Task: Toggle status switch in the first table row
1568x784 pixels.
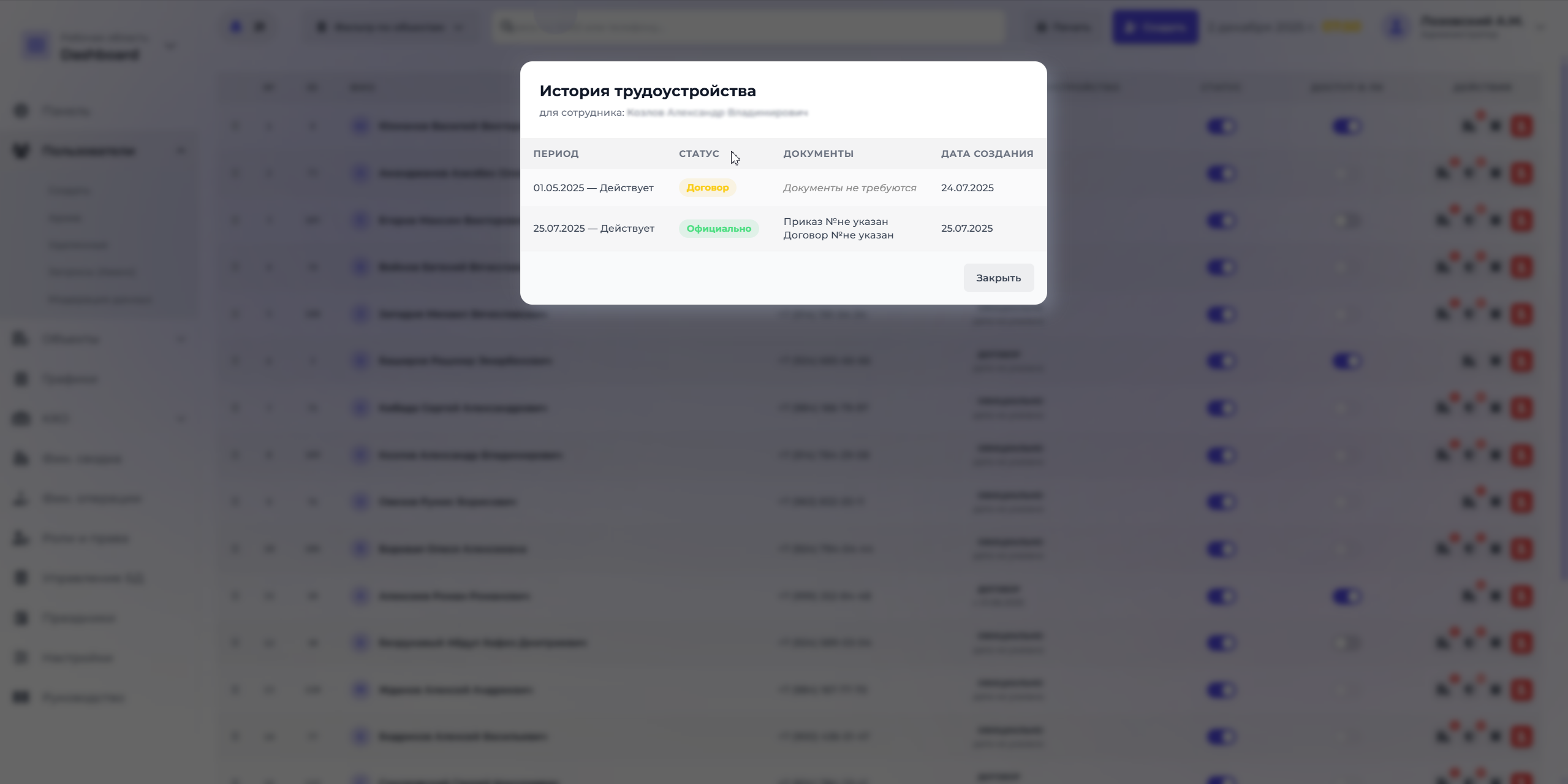Action: pos(1221,127)
